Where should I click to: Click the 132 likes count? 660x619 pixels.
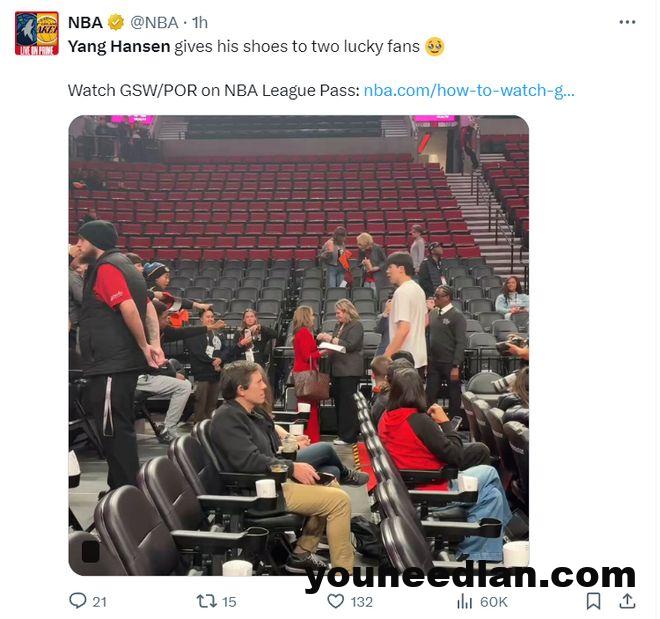coord(362,602)
